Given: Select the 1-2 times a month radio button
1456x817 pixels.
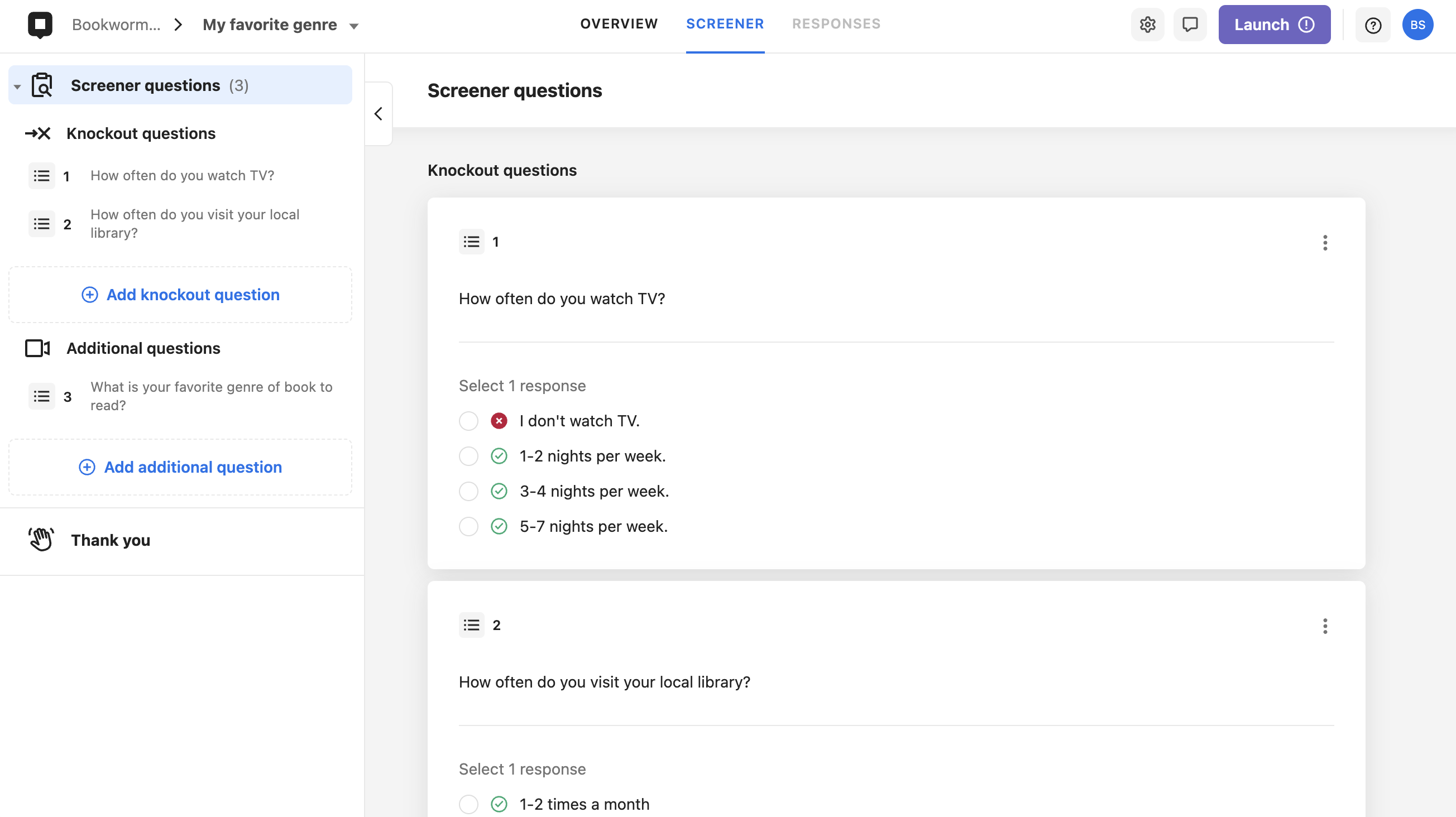Looking at the screenshot, I should tap(468, 804).
